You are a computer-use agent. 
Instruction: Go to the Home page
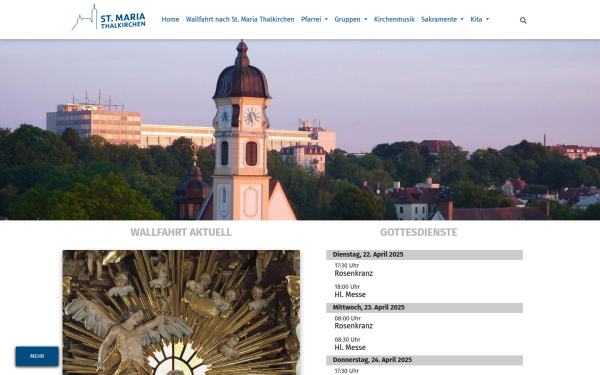click(170, 19)
